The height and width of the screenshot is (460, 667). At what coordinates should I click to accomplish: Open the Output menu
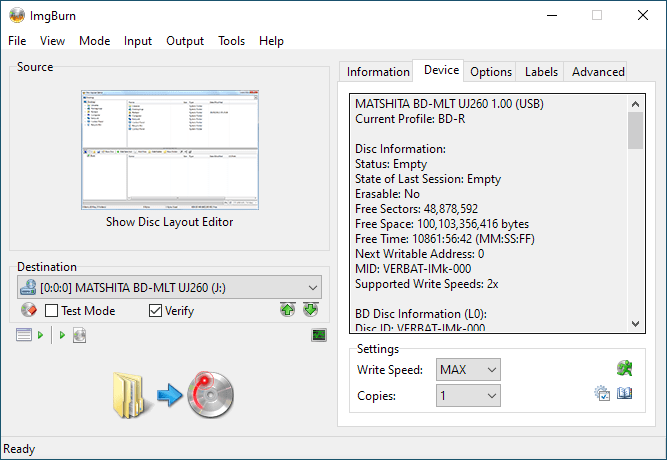click(x=185, y=41)
